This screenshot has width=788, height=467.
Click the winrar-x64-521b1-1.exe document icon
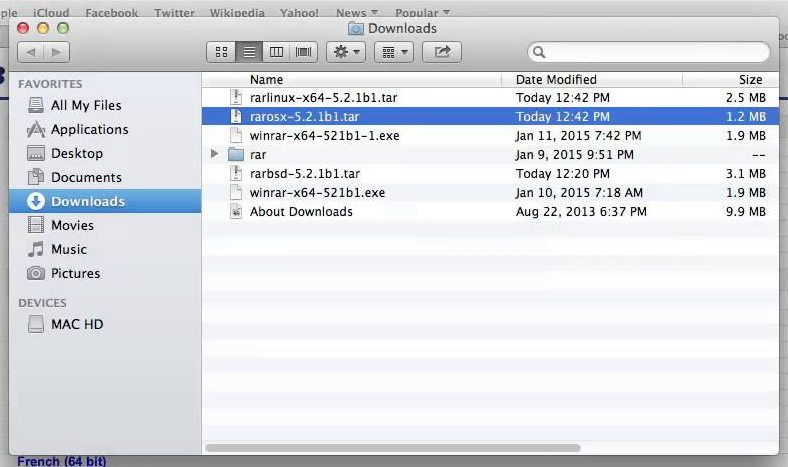coord(236,135)
